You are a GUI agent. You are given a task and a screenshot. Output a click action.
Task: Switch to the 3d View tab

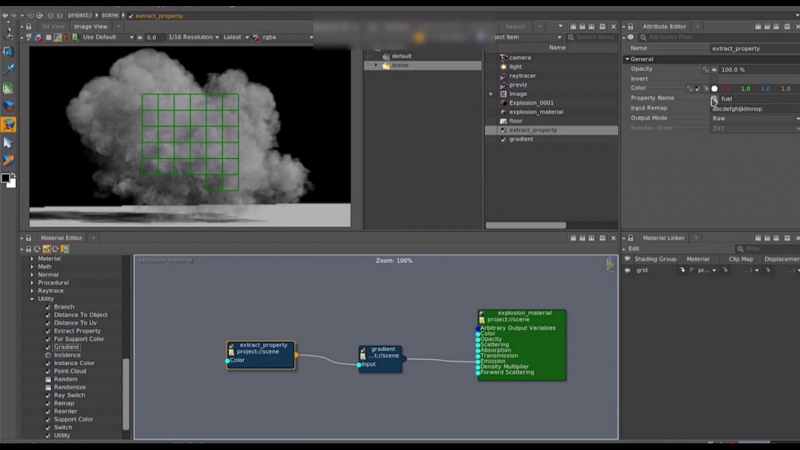pyautogui.click(x=53, y=27)
